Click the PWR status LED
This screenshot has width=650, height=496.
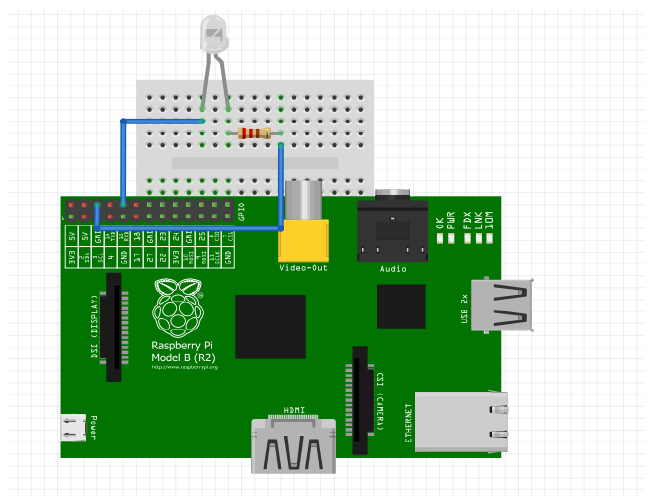click(451, 238)
